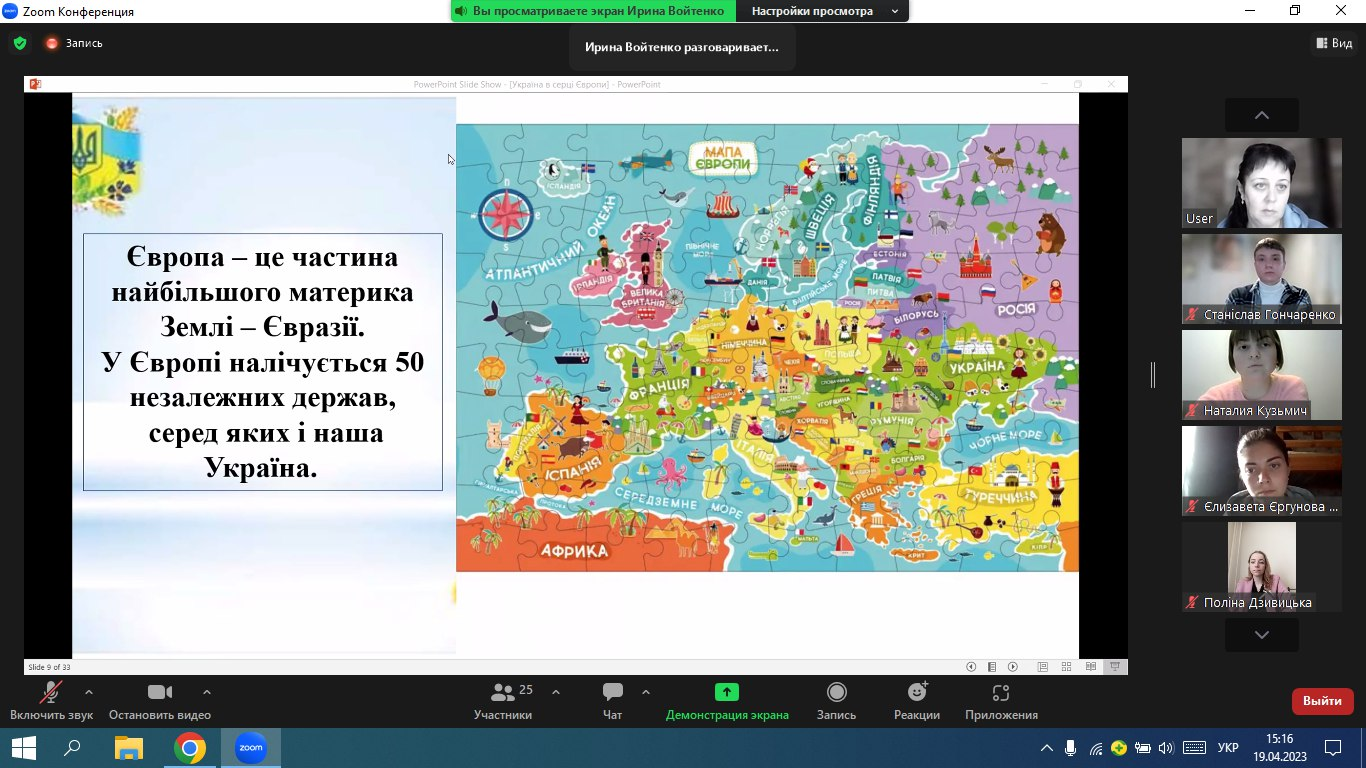Image resolution: width=1366 pixels, height=768 pixels.
Task: Expand participants options chevron
Action: tap(556, 691)
